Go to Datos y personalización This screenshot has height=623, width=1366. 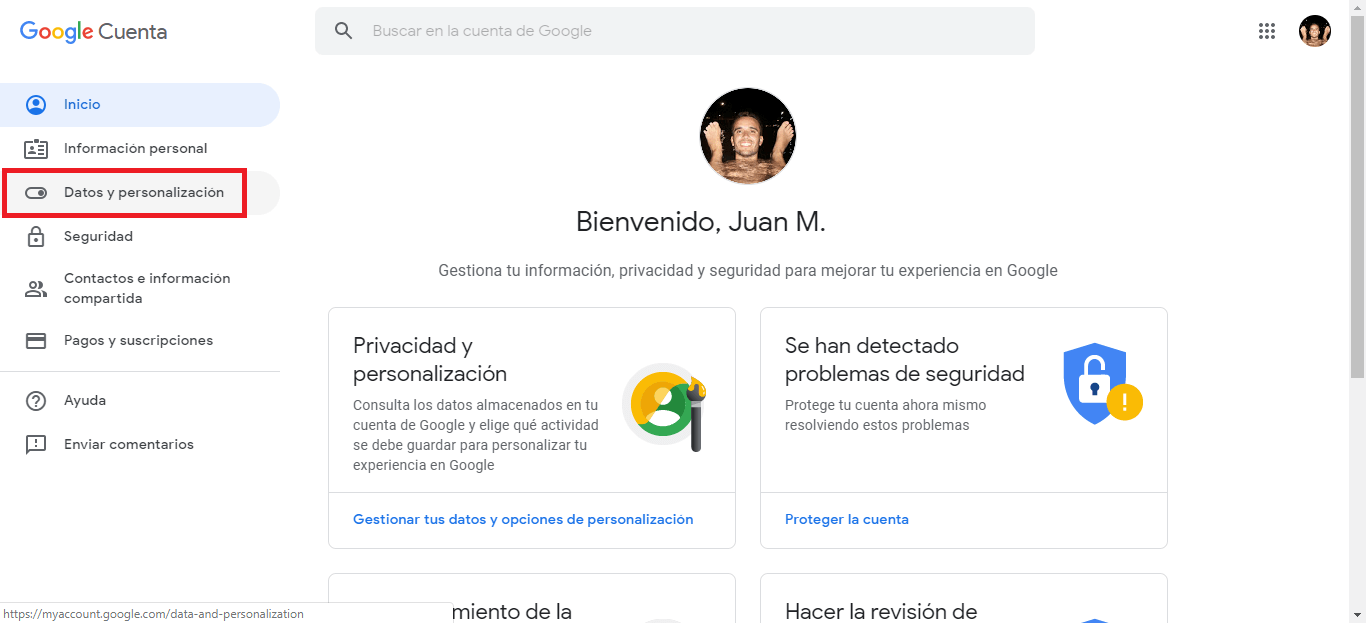pos(140,193)
